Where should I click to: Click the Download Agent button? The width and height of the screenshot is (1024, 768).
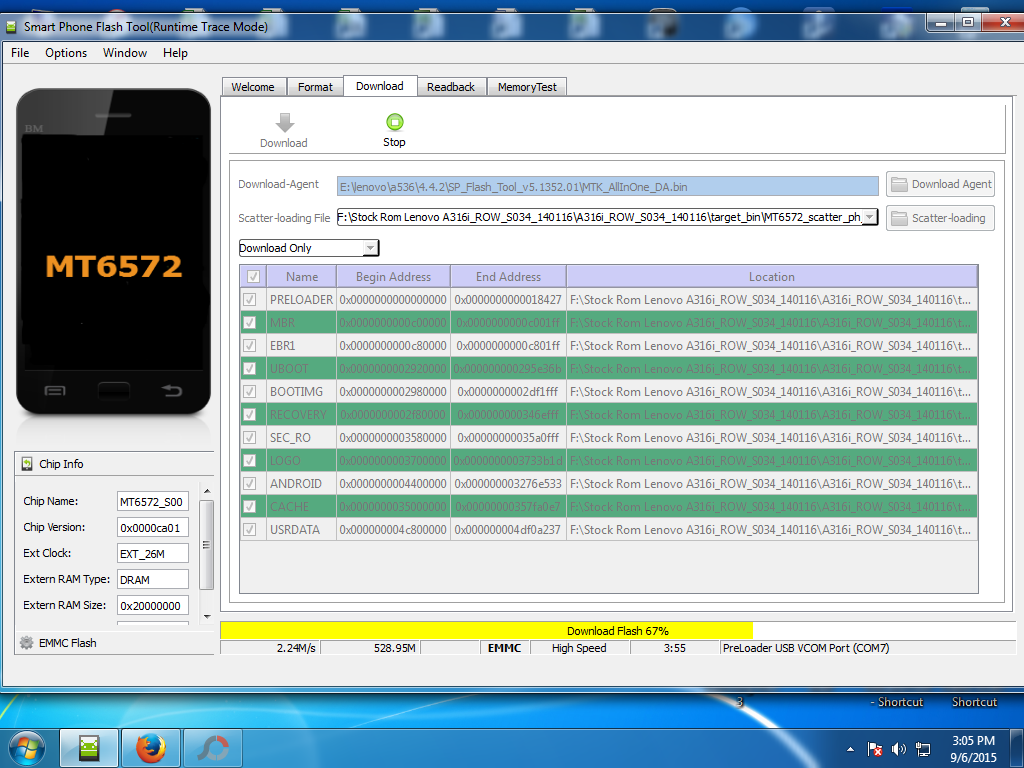tap(940, 184)
